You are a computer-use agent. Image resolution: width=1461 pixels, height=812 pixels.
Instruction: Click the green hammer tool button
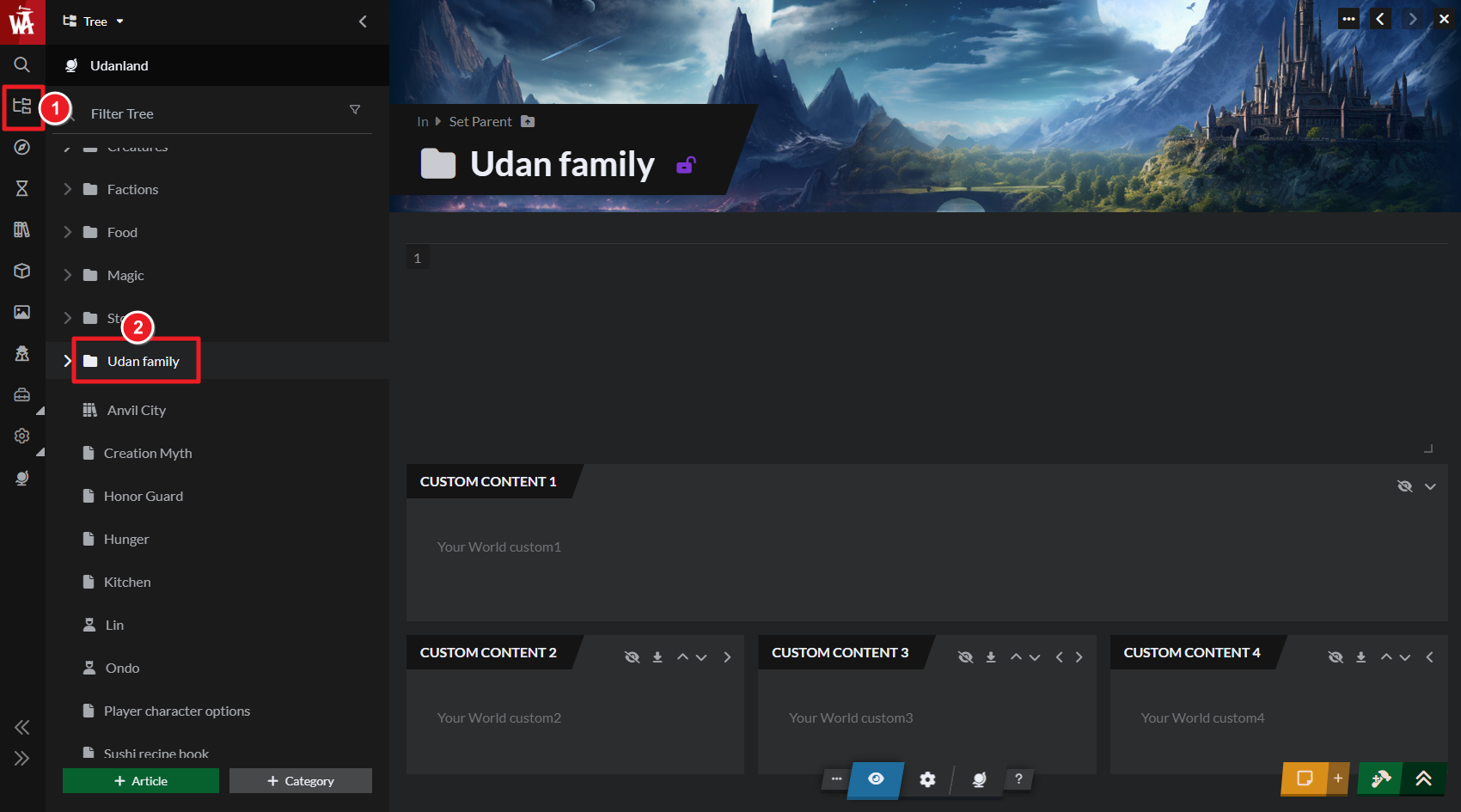1380,778
